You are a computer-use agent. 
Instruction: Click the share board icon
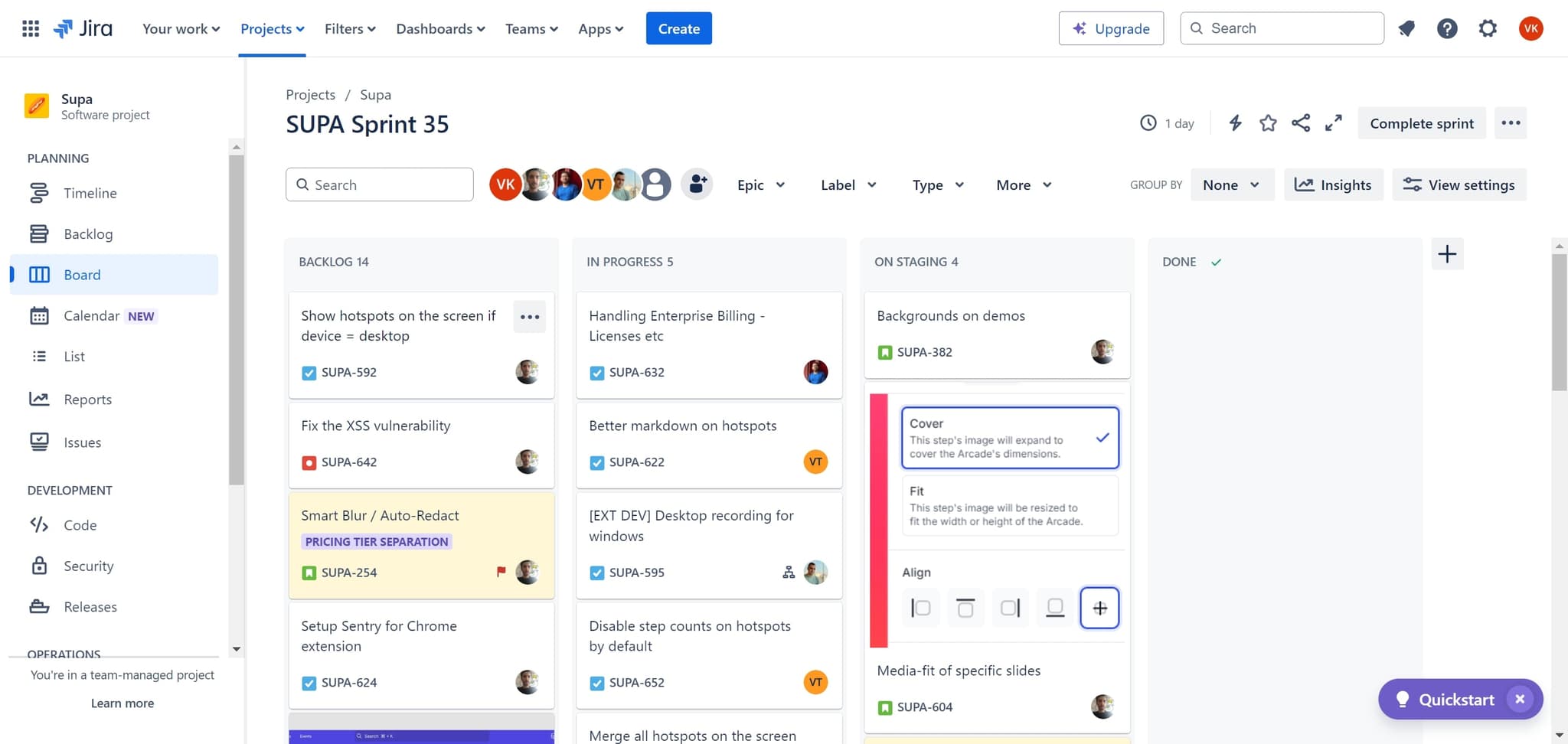(x=1301, y=123)
